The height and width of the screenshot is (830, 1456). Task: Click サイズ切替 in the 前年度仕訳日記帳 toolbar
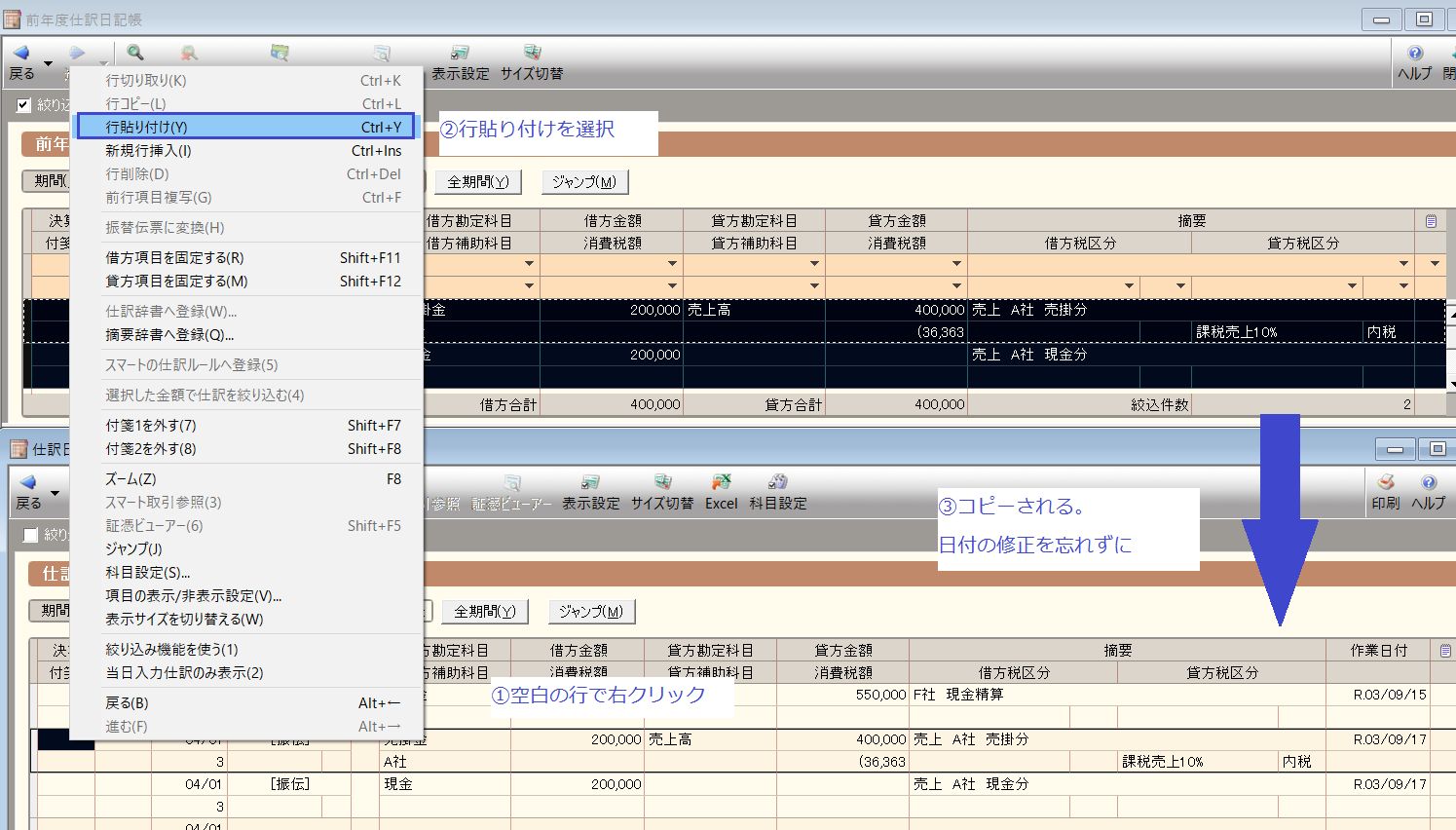[532, 62]
